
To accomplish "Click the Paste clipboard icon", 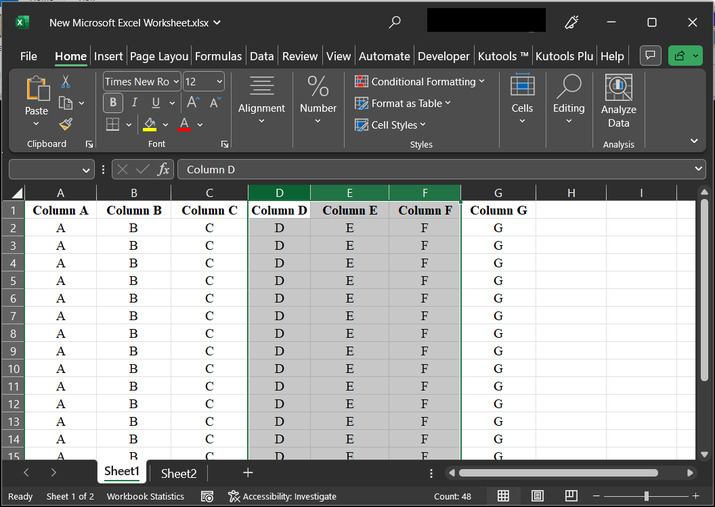I will click(37, 91).
